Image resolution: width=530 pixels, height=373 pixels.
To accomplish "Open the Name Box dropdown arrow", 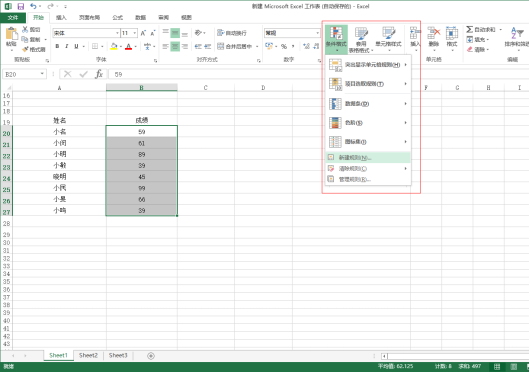I will pos(42,74).
